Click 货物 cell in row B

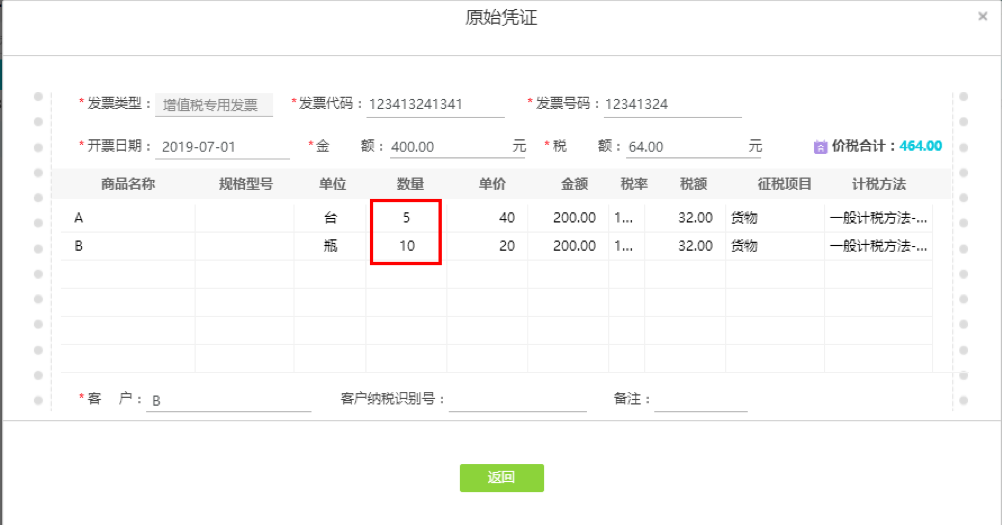(775, 246)
